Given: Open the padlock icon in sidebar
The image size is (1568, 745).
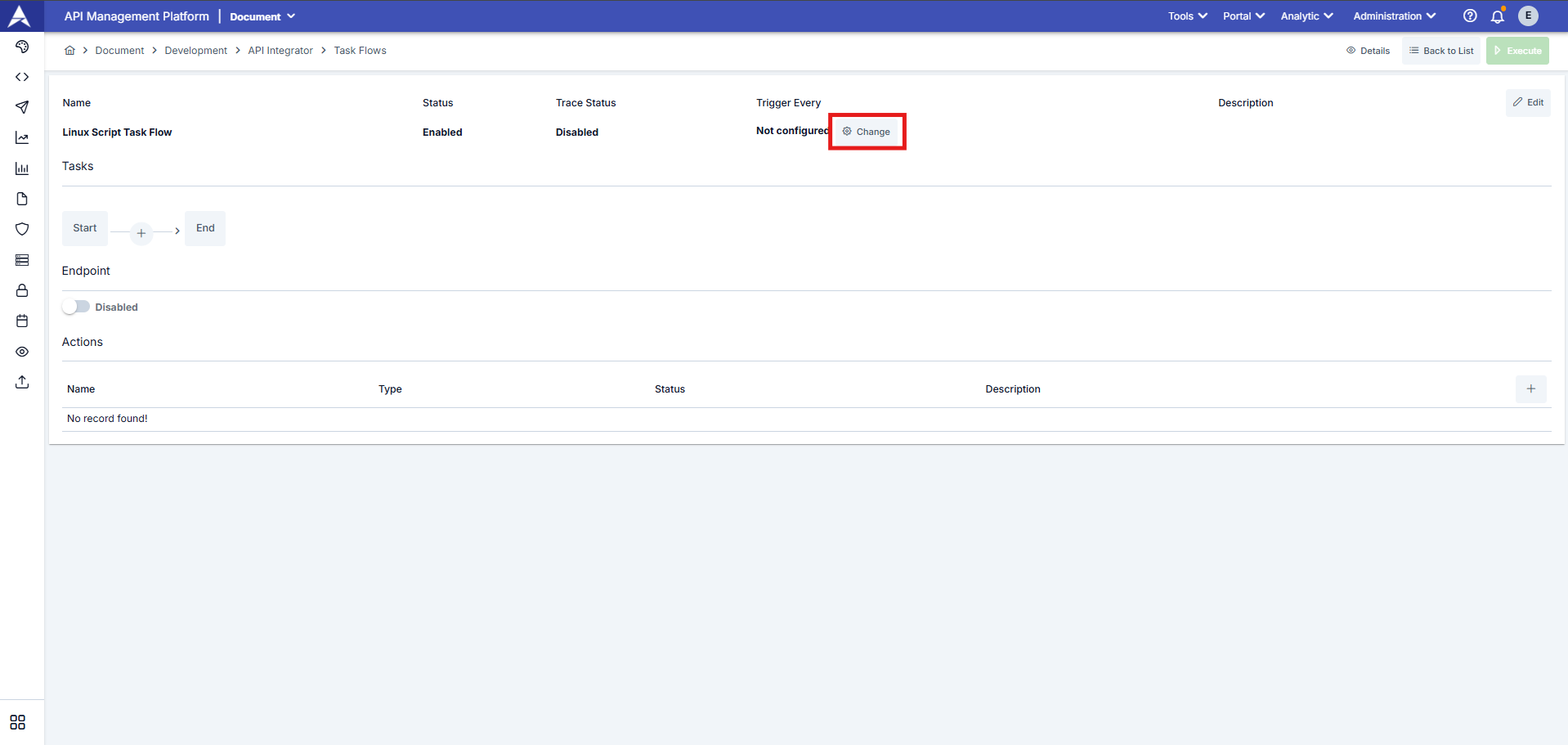Looking at the screenshot, I should pos(22,290).
